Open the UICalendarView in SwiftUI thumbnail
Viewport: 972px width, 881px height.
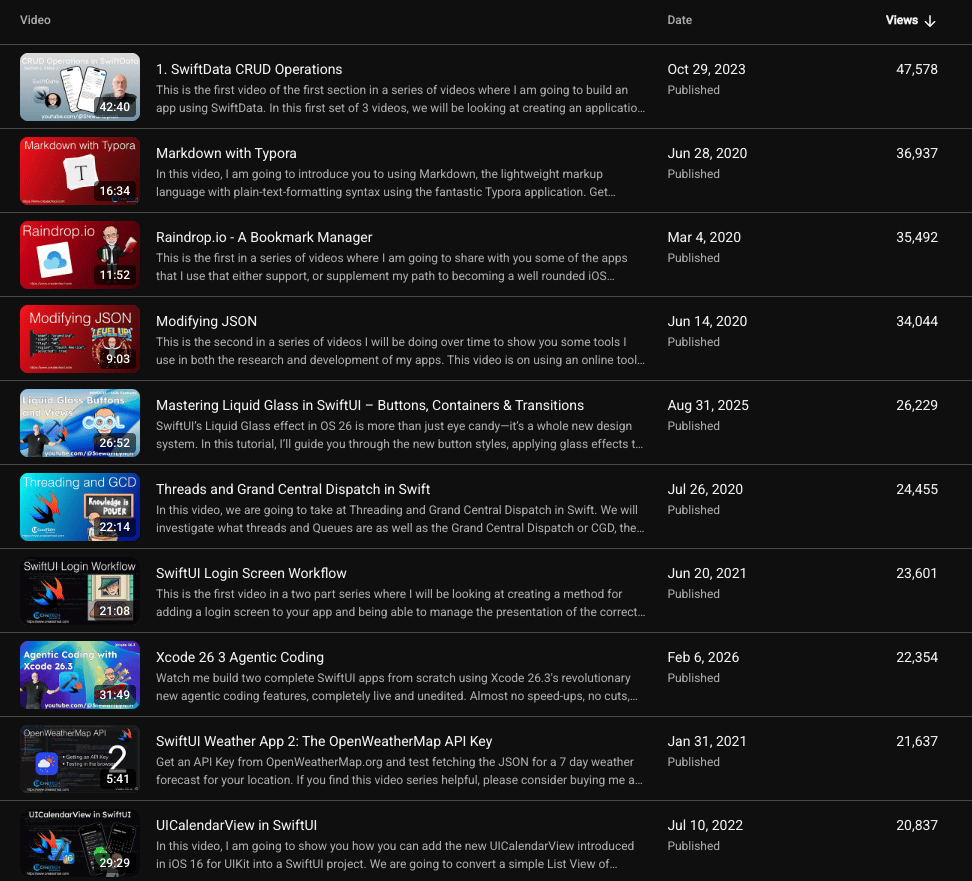click(80, 843)
